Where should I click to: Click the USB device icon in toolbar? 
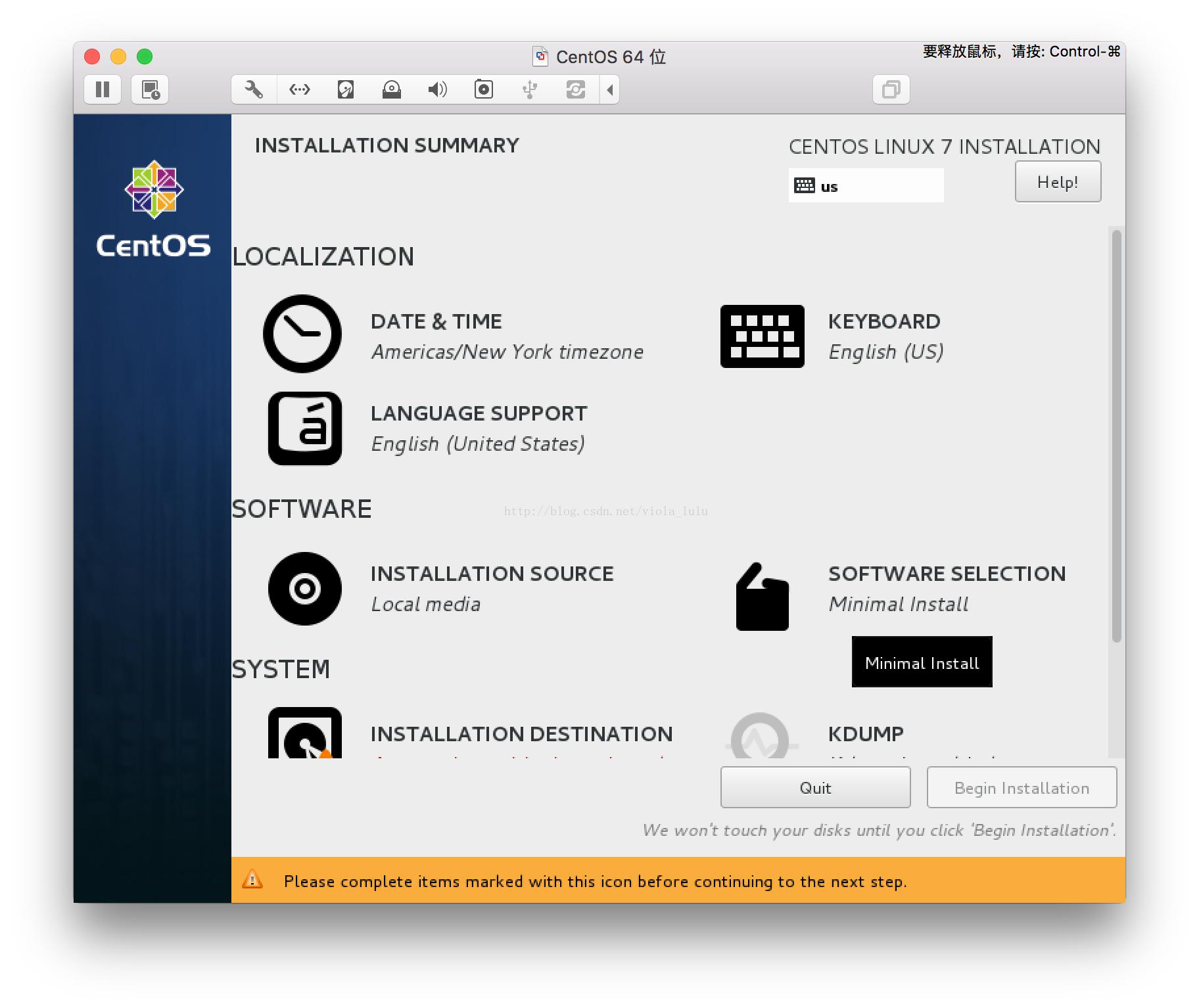point(530,89)
